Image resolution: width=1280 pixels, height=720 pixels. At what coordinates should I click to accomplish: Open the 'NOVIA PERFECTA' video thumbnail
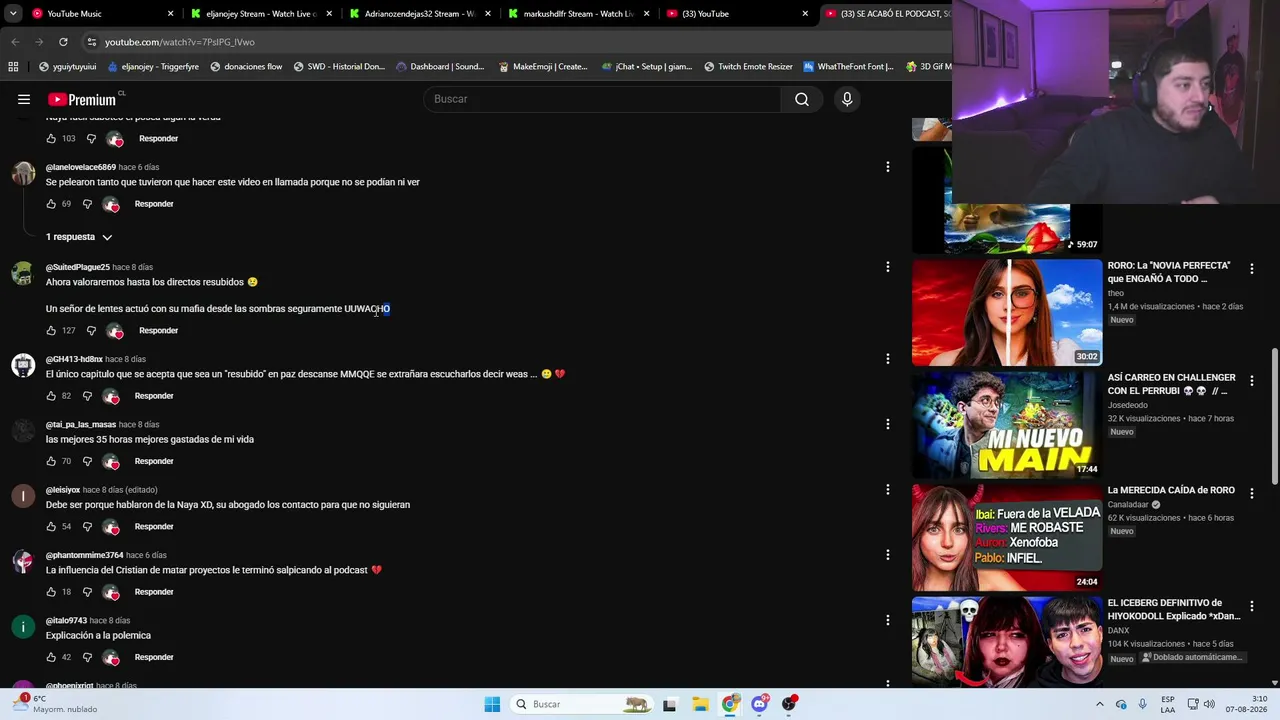click(1007, 313)
